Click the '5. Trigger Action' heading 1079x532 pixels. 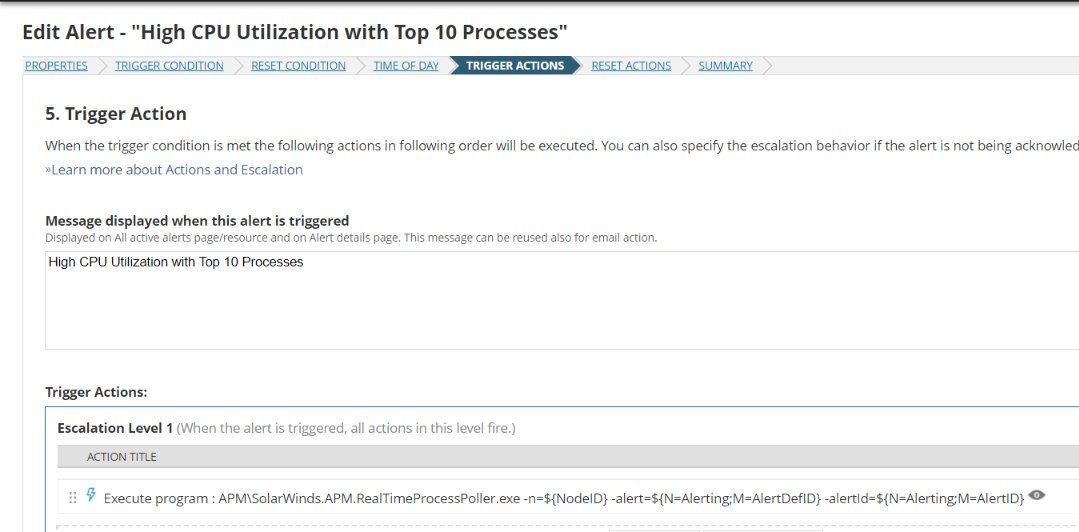pos(116,114)
